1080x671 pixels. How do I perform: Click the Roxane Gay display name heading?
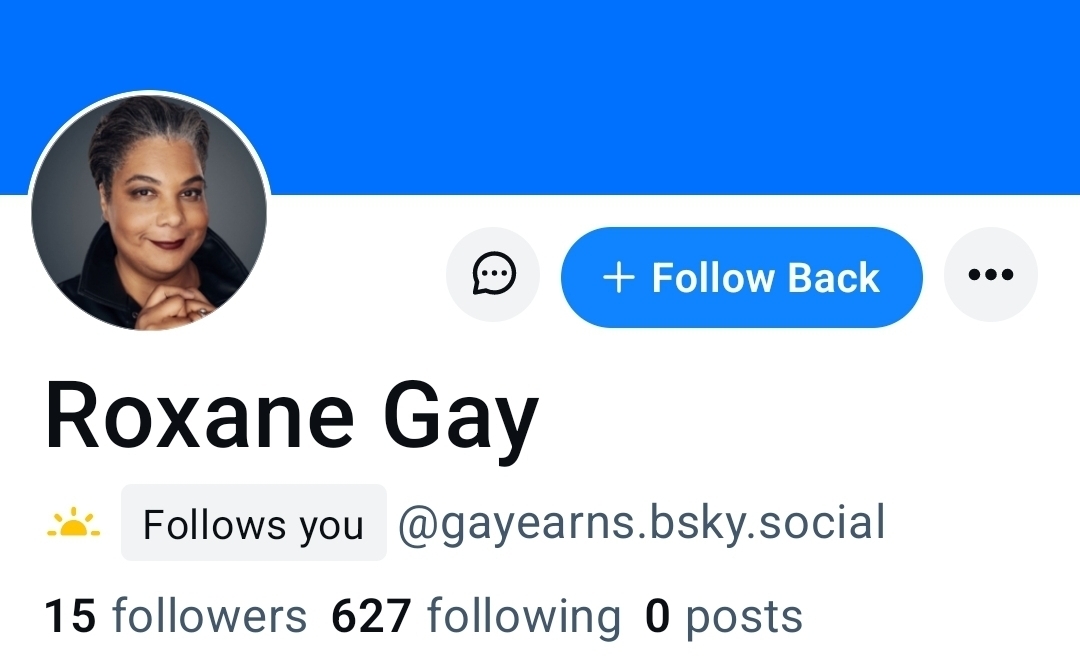[292, 416]
